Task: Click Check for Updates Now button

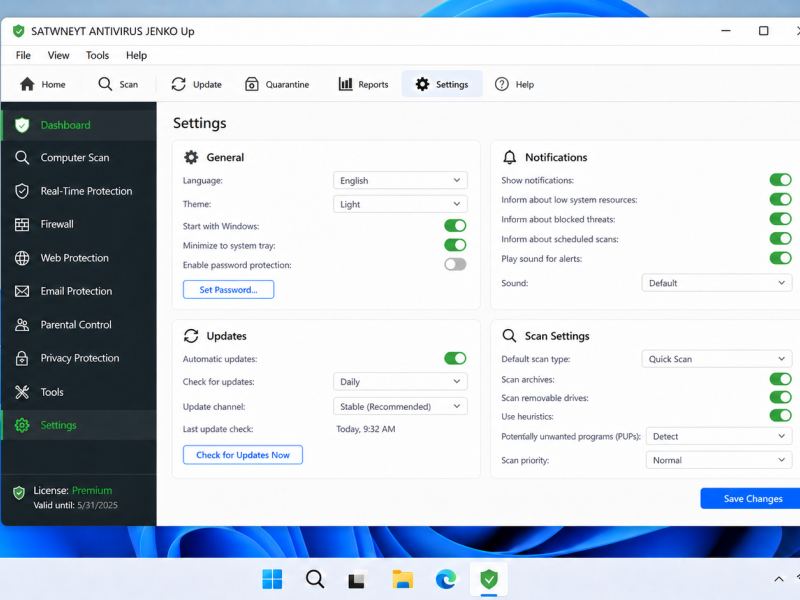Action: pos(242,455)
